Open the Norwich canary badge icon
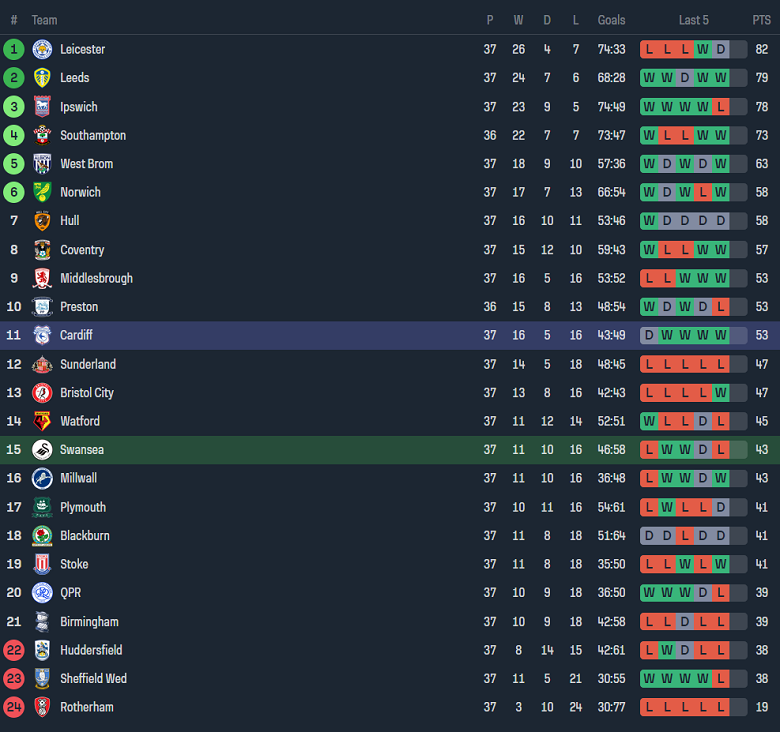This screenshot has height=732, width=780. click(42, 192)
